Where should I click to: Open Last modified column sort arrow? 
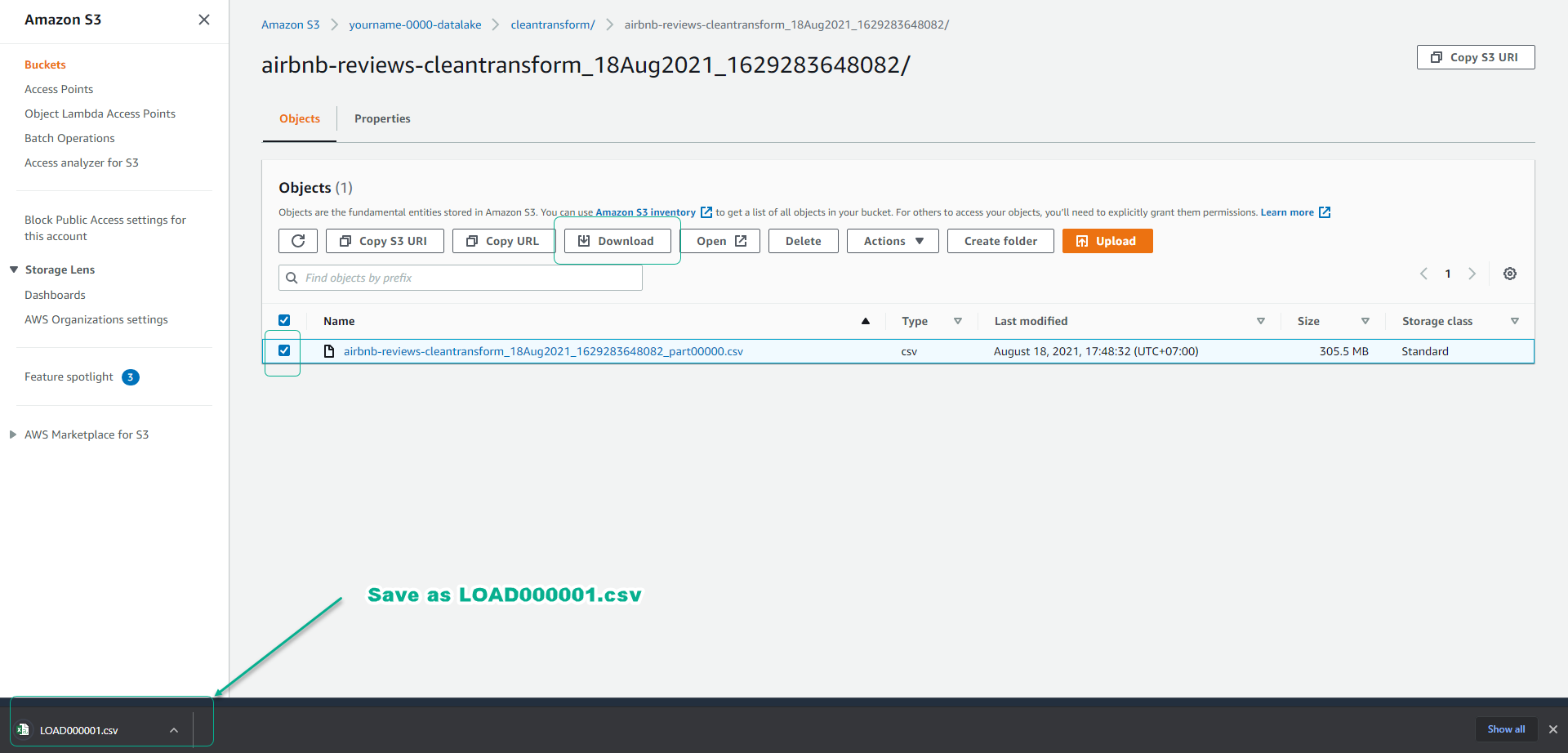[x=1261, y=321]
